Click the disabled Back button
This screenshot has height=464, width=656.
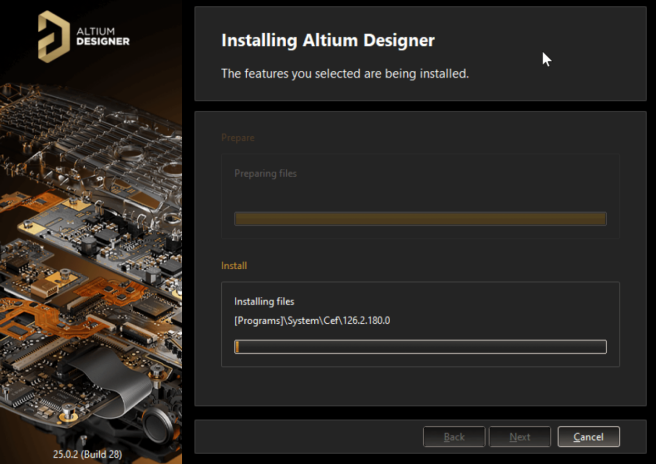454,437
